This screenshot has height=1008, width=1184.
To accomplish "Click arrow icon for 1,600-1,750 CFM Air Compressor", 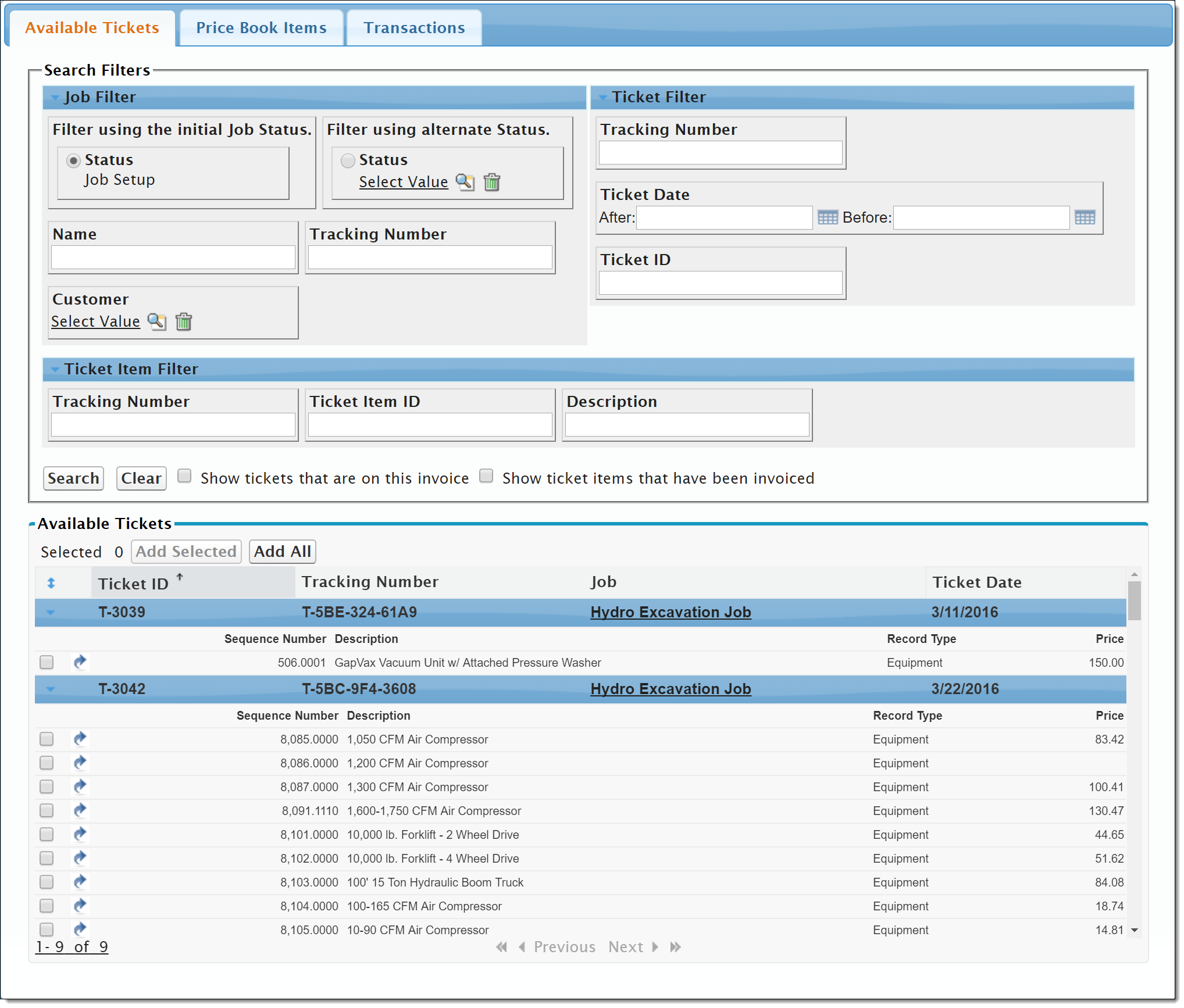I will tap(80, 810).
